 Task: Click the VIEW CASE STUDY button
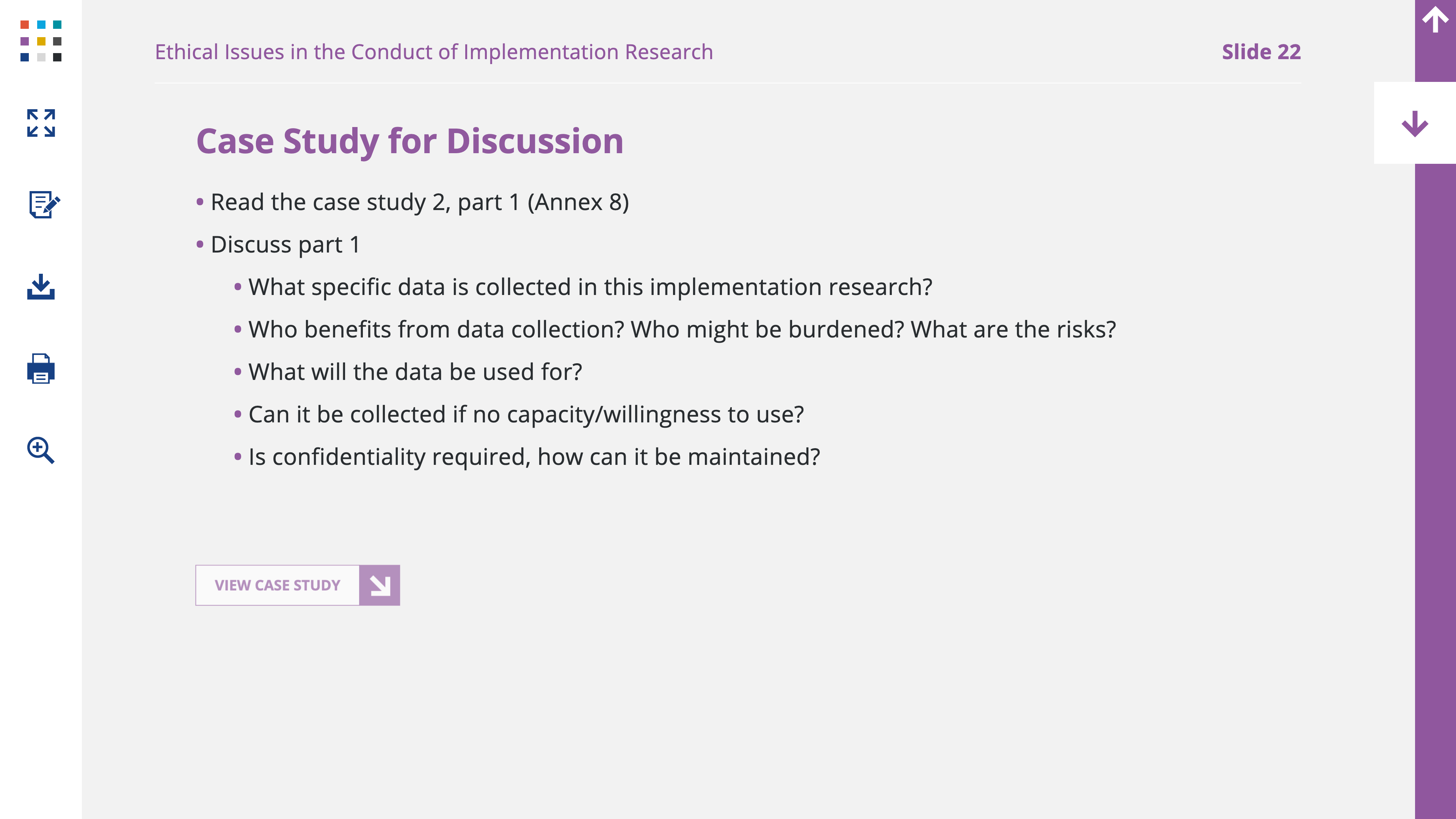[x=297, y=585]
